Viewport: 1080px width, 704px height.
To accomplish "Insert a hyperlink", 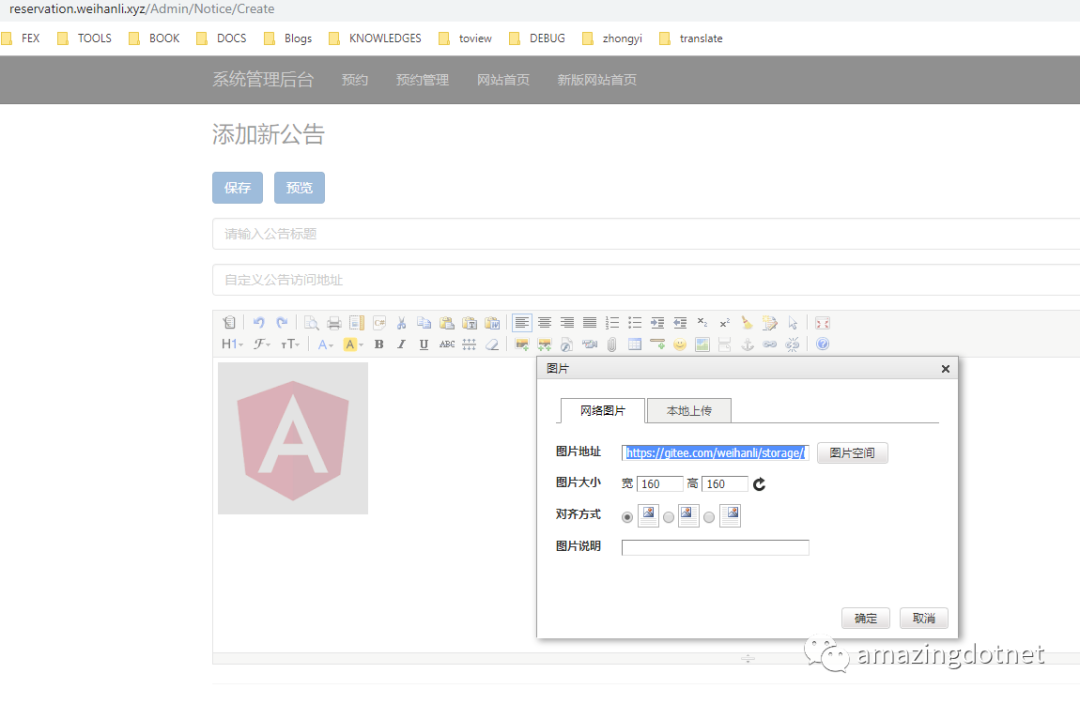I will 770,344.
